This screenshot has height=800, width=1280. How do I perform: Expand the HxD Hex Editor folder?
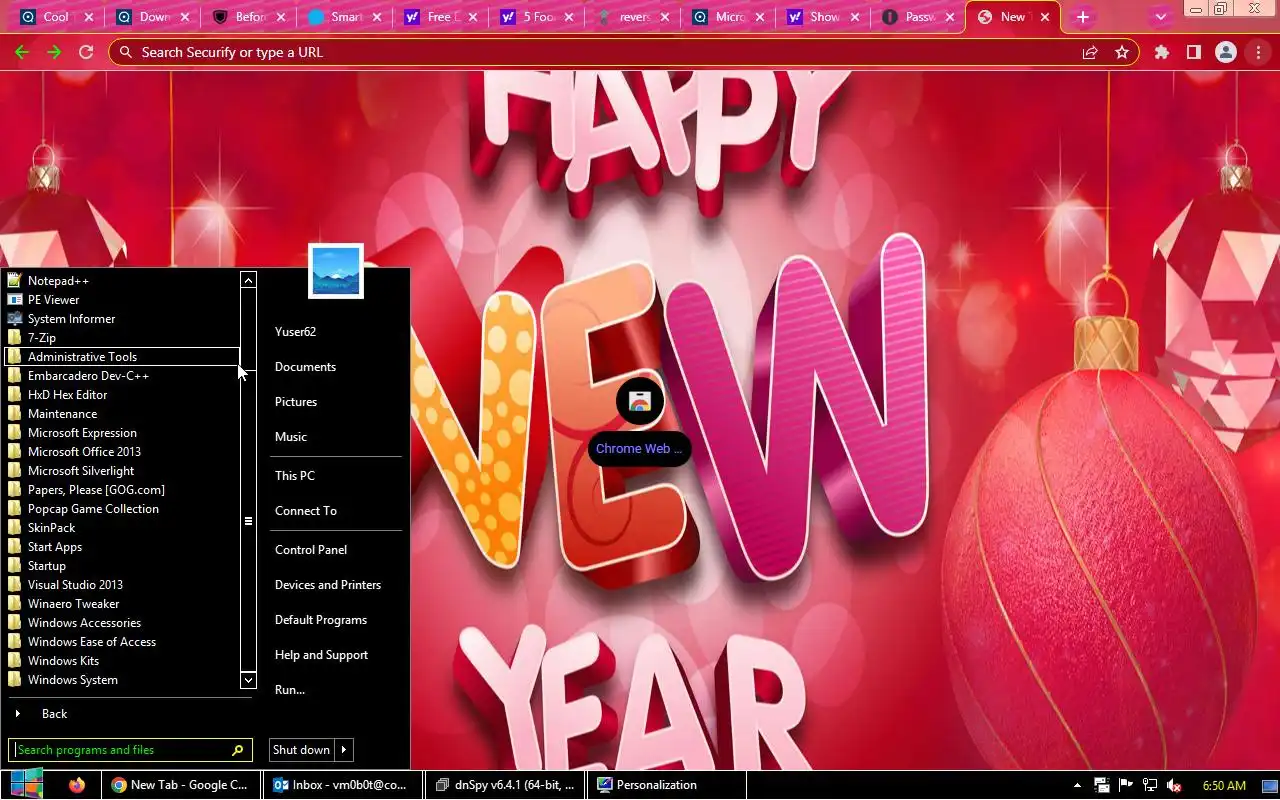click(122, 395)
